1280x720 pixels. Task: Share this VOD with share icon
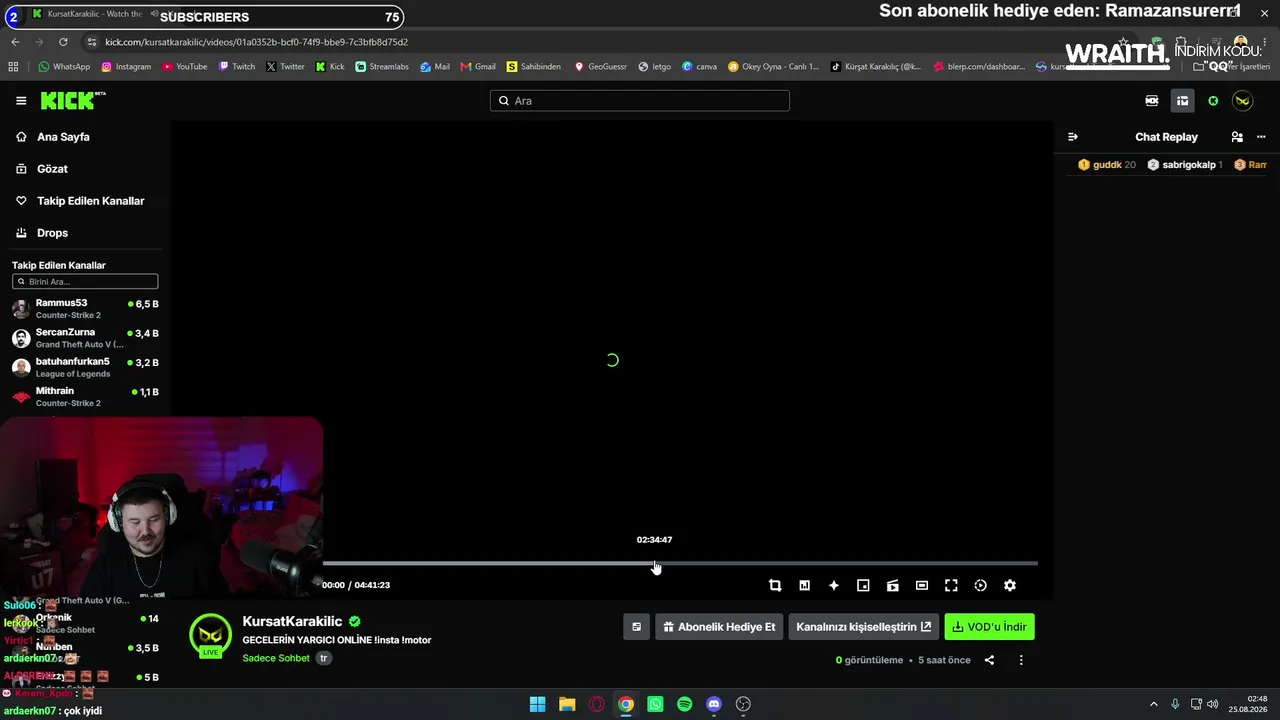click(989, 660)
